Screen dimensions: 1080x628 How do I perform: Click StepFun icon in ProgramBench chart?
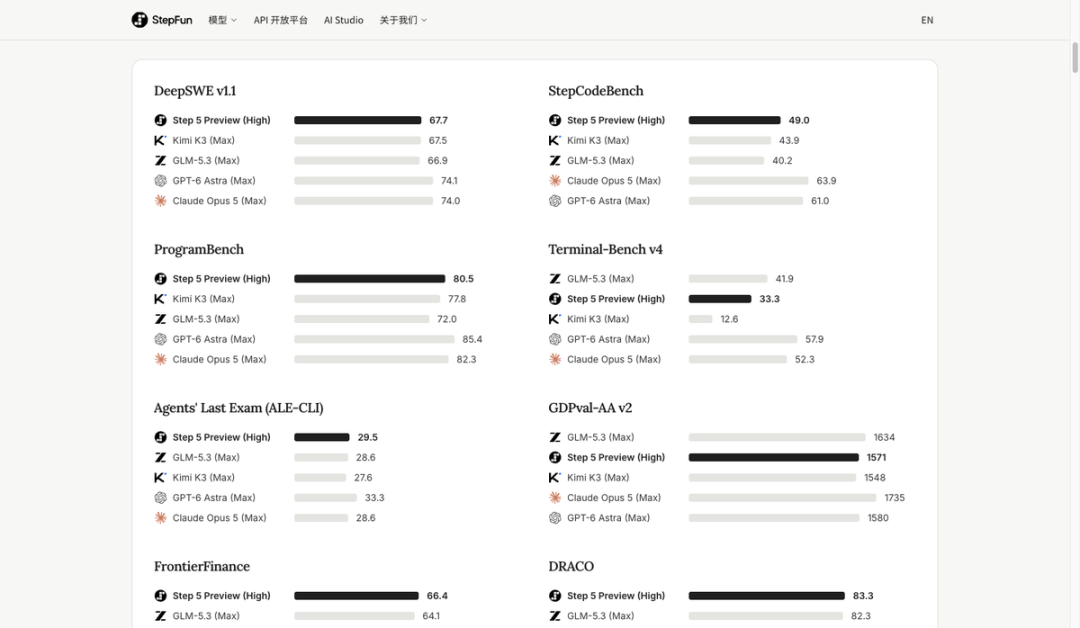click(160, 278)
